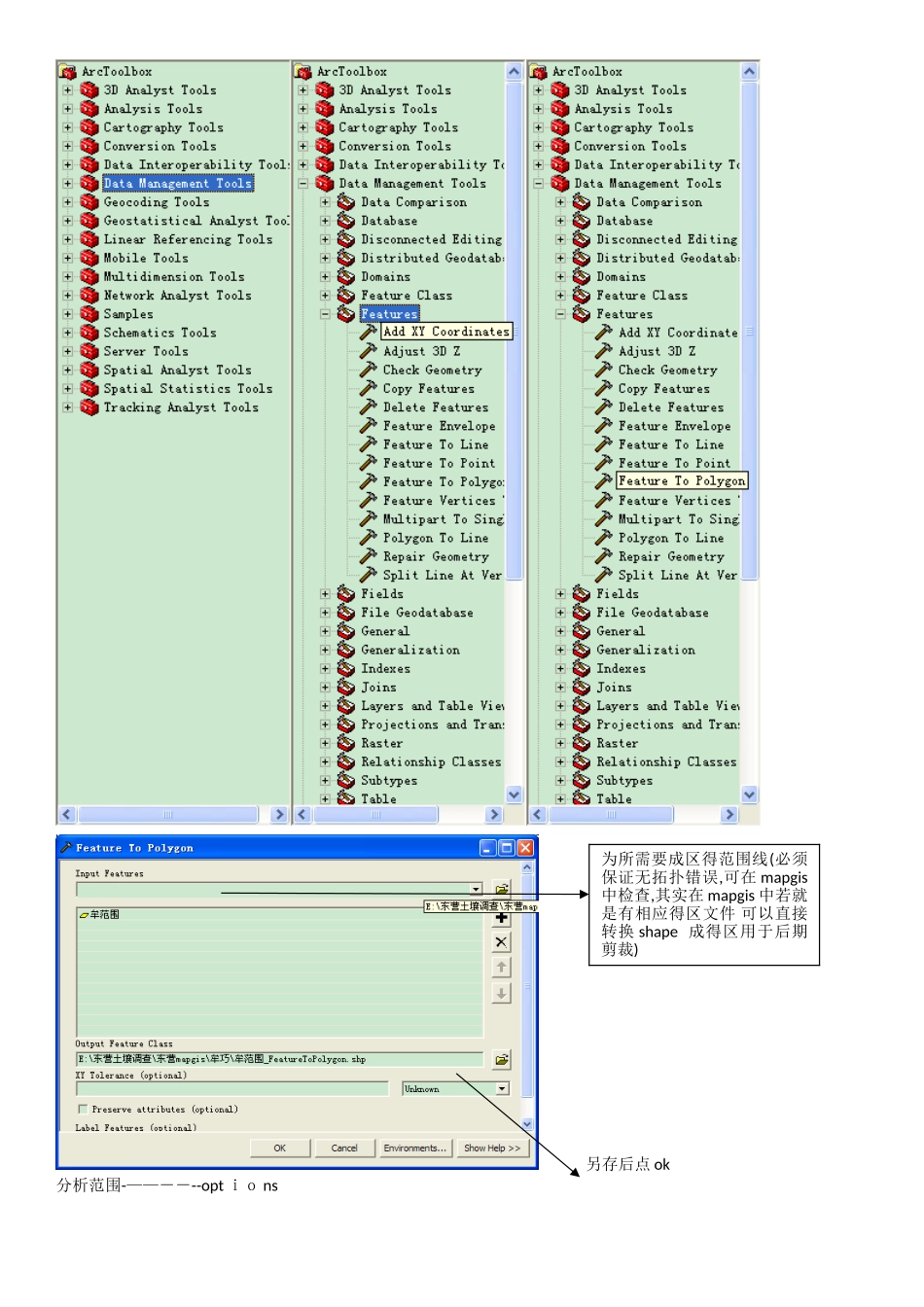Collapse Features toolset in middle ArcToolbox
Screen dimensions: 924x1307
click(x=325, y=314)
